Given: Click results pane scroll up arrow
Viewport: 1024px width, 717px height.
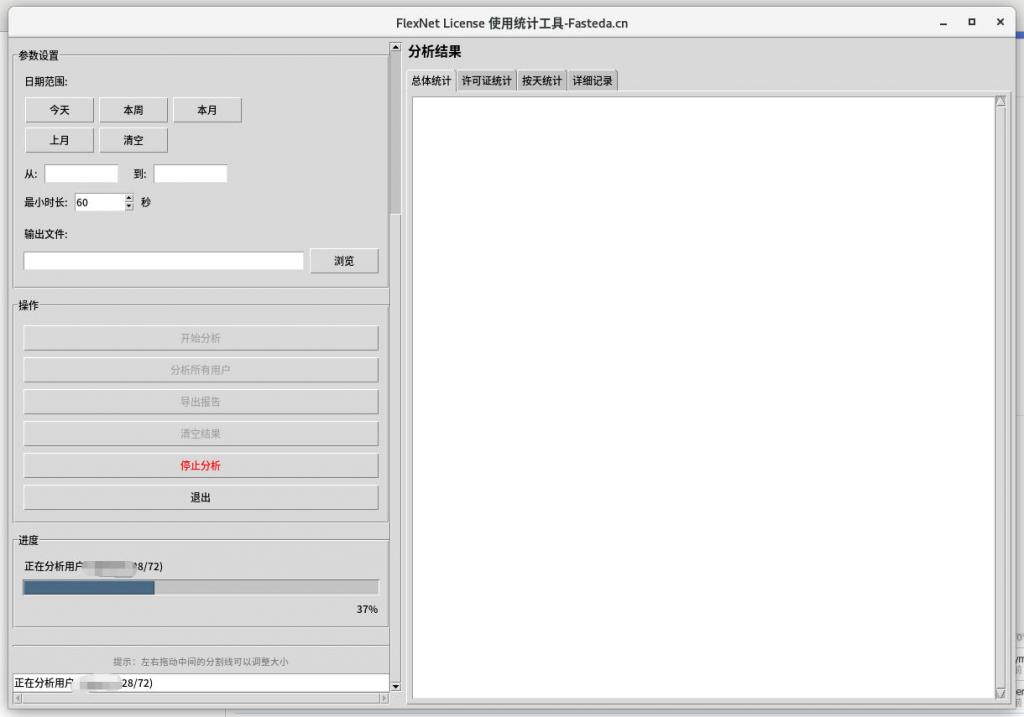Looking at the screenshot, I should click(x=1000, y=101).
